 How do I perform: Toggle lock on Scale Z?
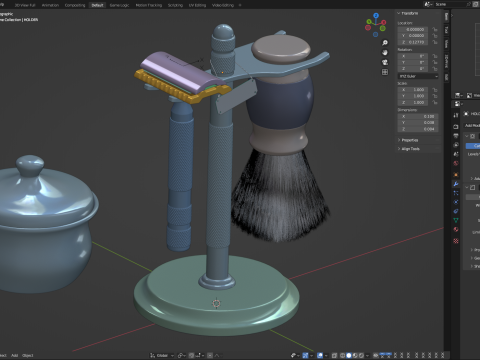pos(435,102)
